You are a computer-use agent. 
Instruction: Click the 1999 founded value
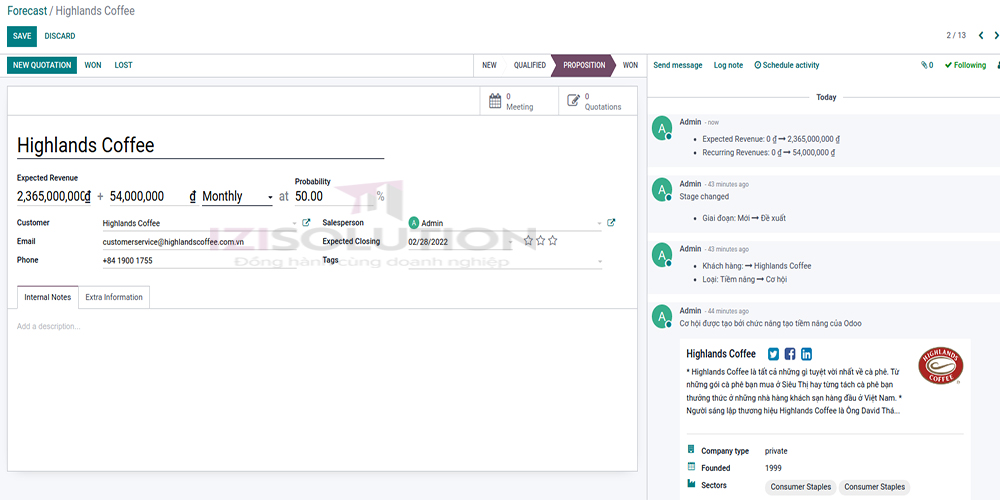[773, 468]
